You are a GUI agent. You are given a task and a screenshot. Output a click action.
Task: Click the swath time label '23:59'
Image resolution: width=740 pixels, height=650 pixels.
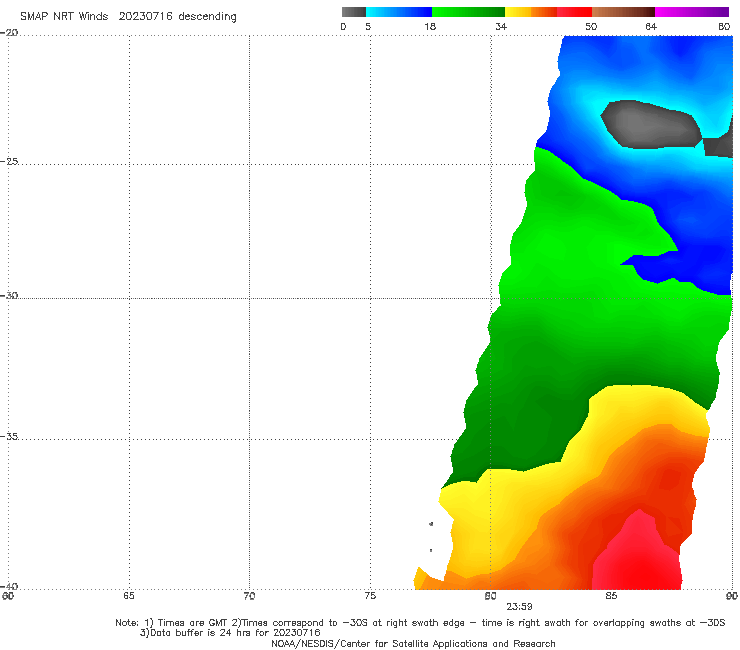(x=519, y=607)
